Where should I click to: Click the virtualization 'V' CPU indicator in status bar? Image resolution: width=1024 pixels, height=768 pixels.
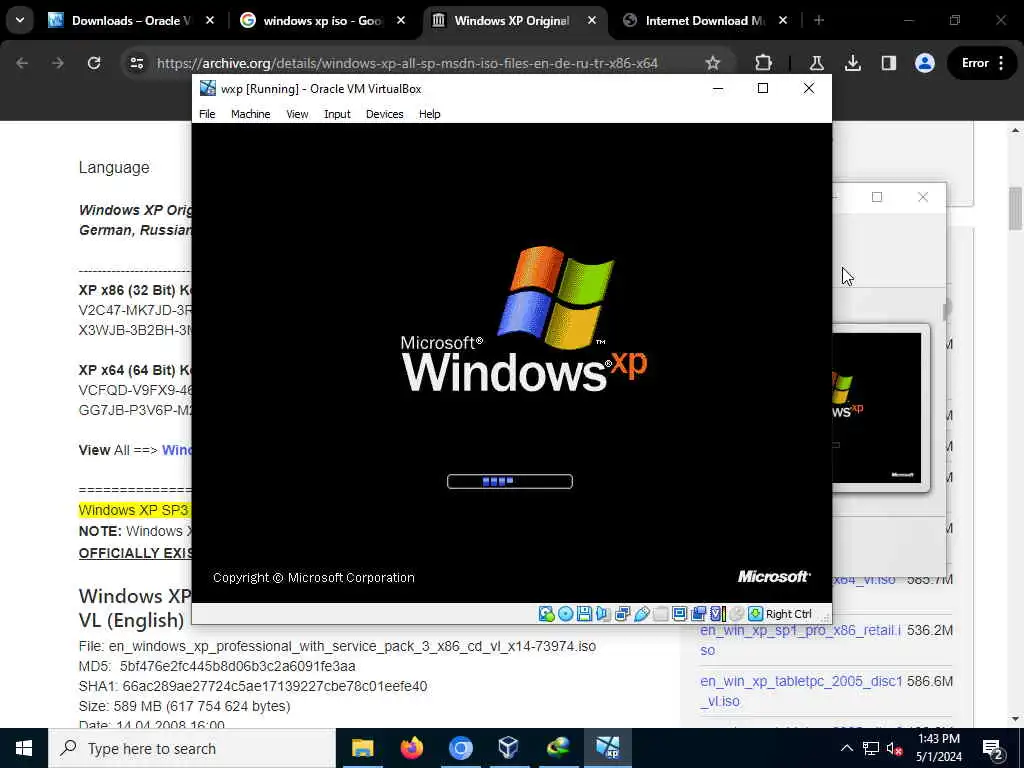(717, 614)
